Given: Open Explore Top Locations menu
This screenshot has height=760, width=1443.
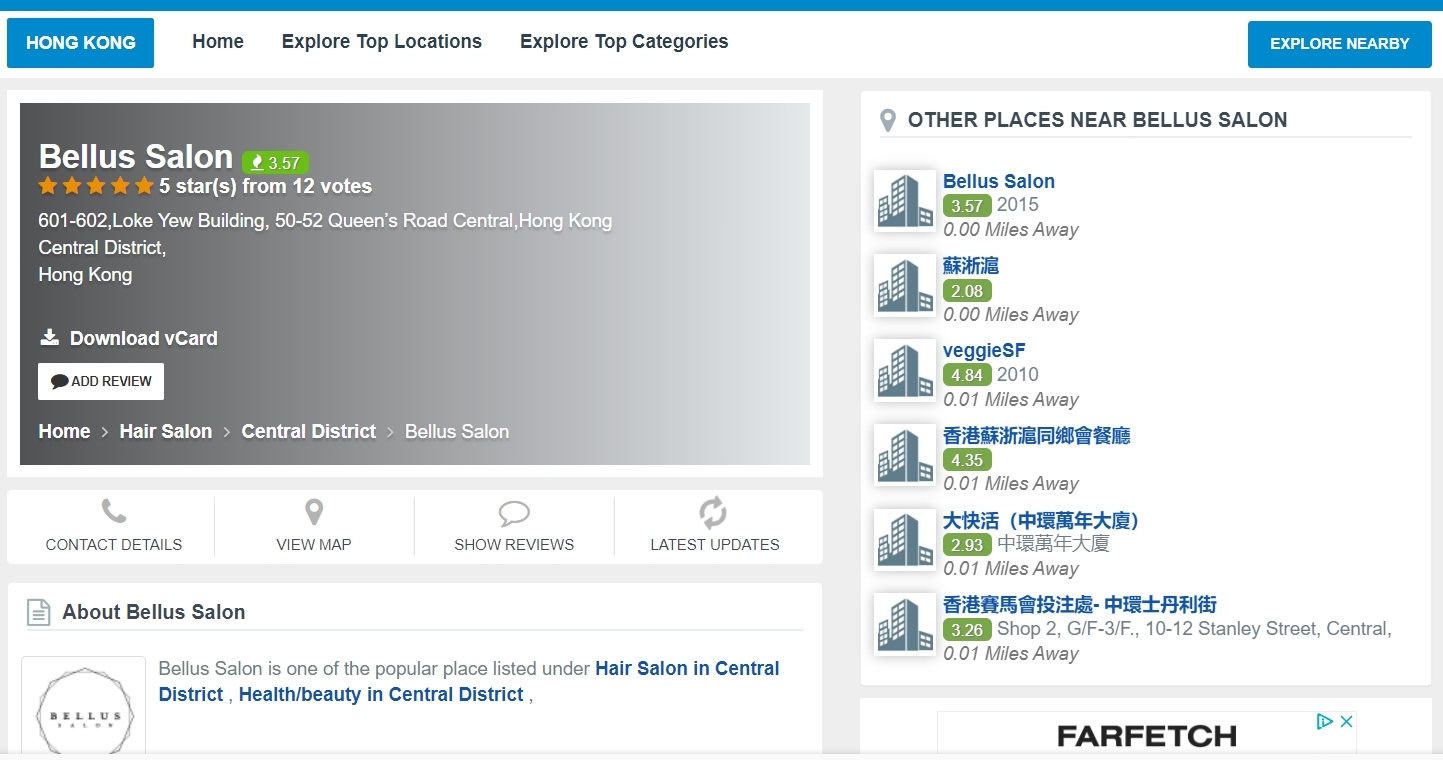Looking at the screenshot, I should pyautogui.click(x=382, y=42).
